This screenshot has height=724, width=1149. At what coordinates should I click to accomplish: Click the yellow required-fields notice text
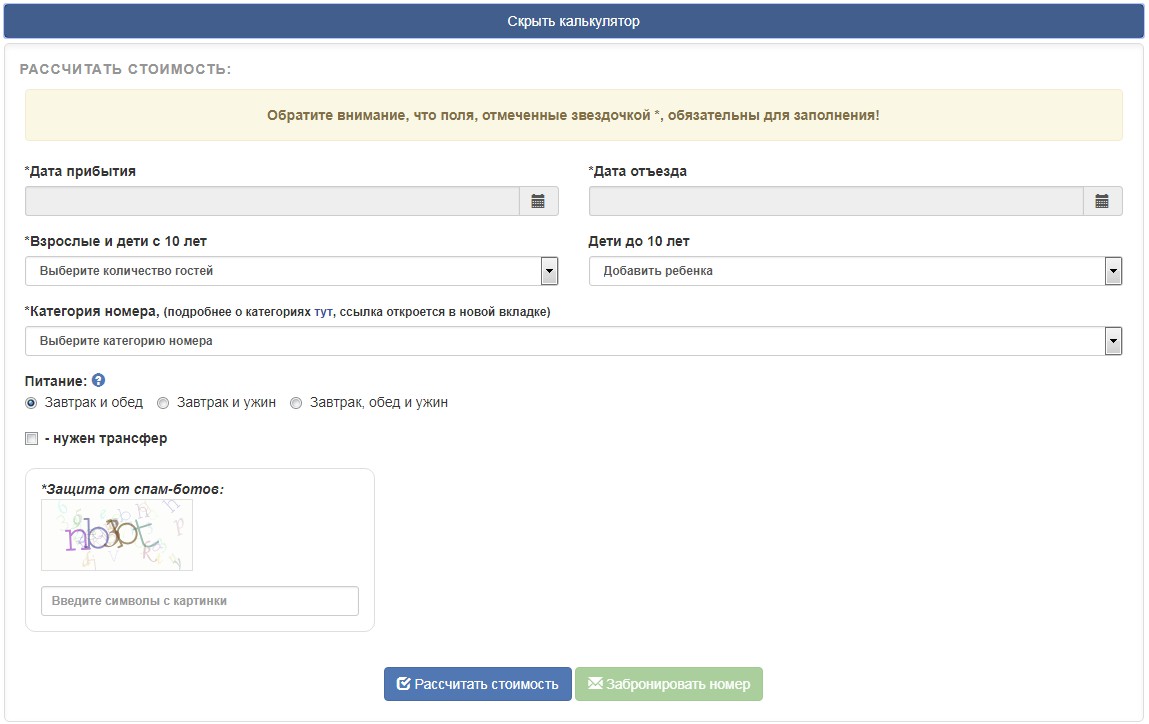point(573,115)
